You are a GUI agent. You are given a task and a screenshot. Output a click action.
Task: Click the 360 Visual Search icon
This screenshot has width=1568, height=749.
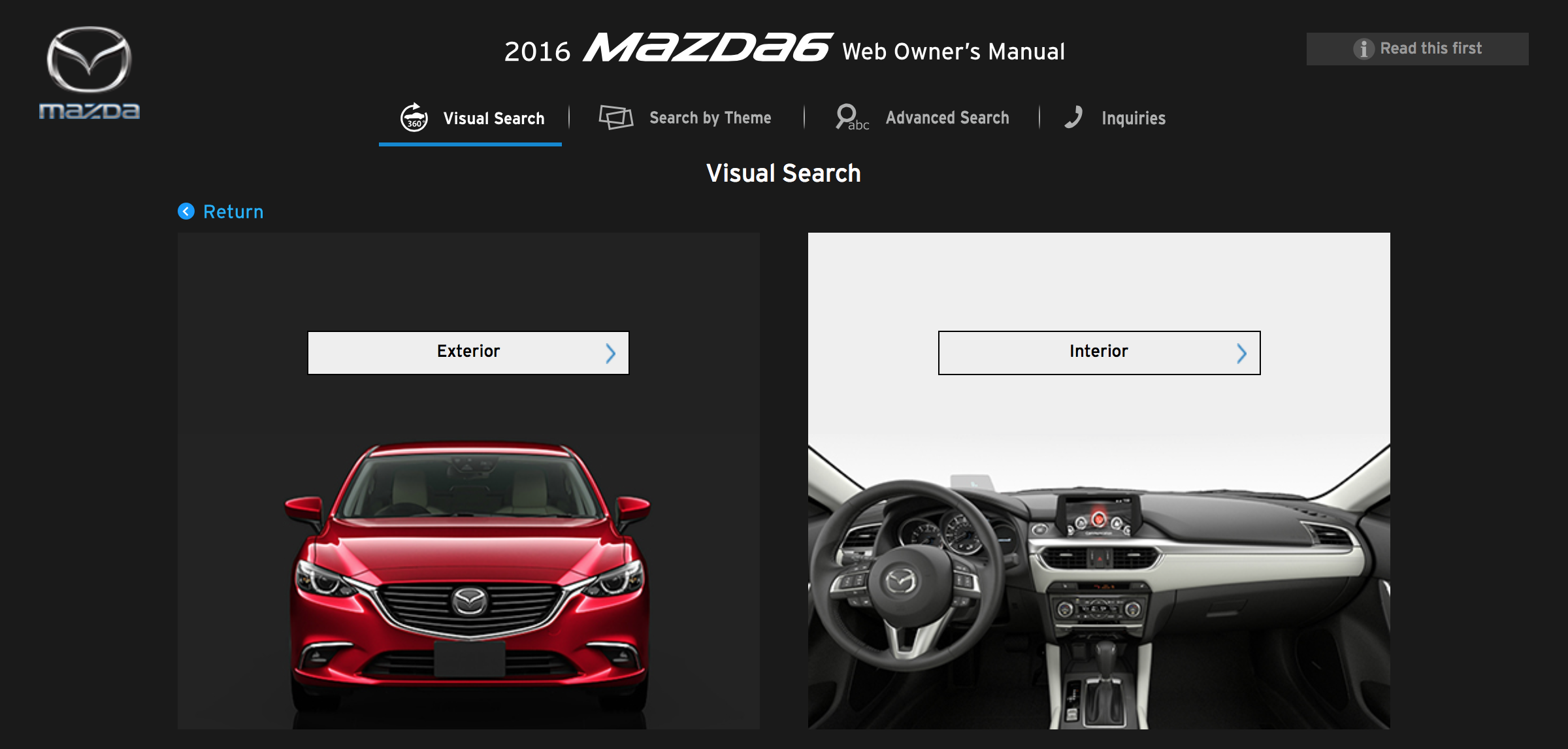pos(414,118)
